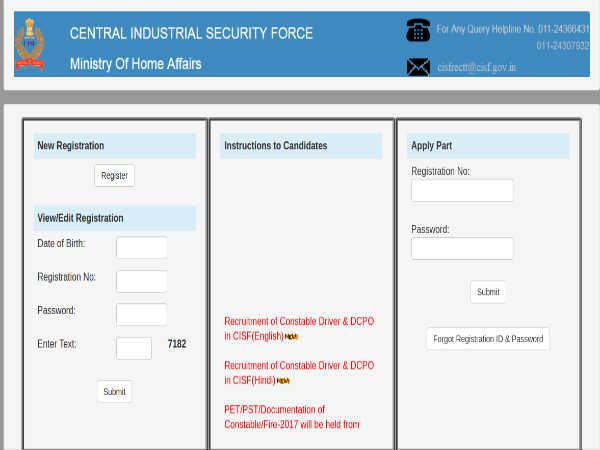The height and width of the screenshot is (450, 600).
Task: Click the cisfrectt email address
Action: pyautogui.click(x=476, y=67)
